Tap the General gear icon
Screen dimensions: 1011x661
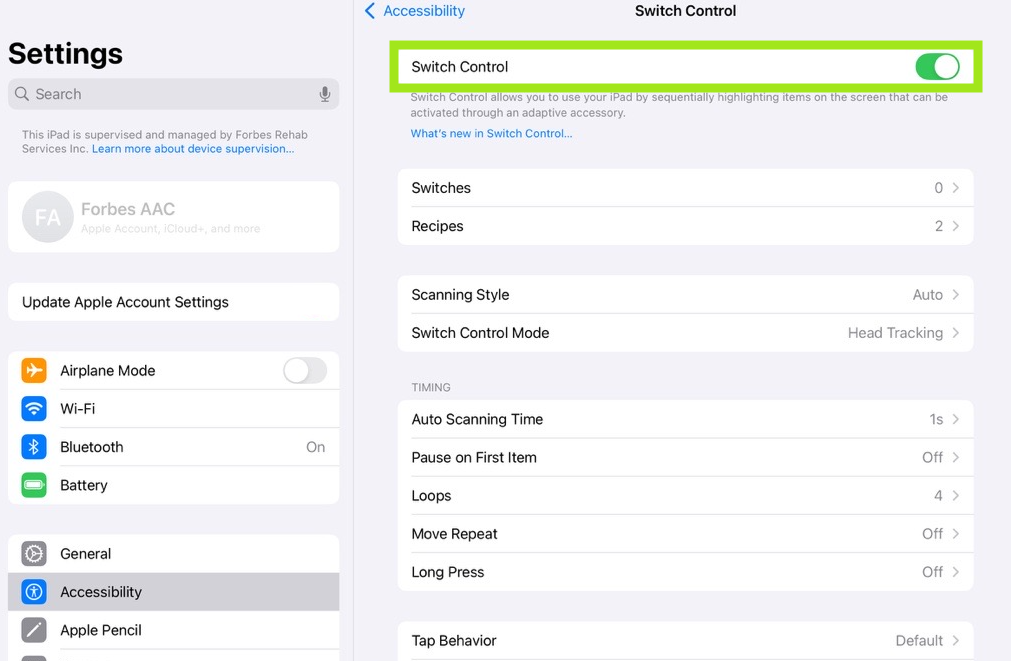click(x=34, y=554)
